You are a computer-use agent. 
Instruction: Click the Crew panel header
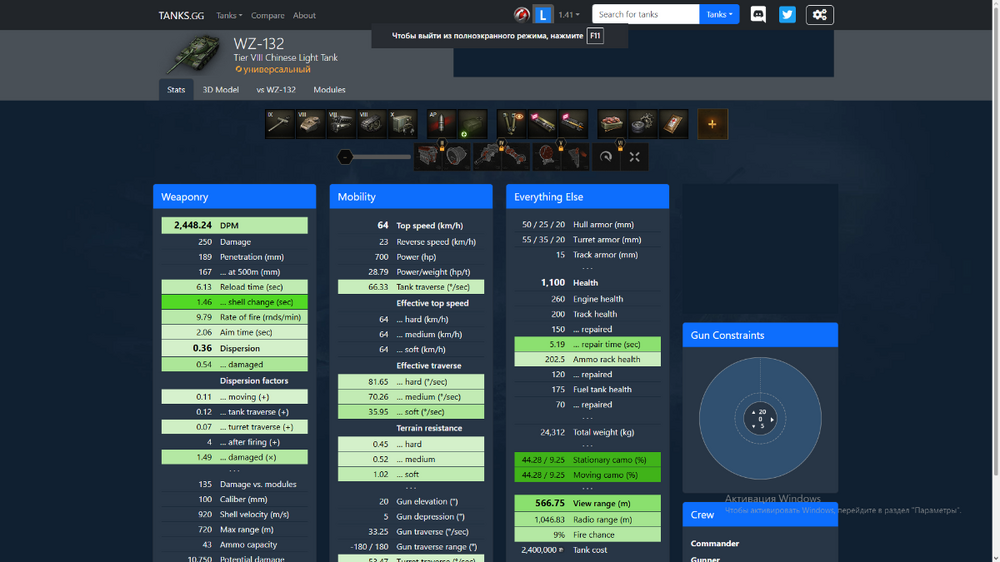(760, 515)
